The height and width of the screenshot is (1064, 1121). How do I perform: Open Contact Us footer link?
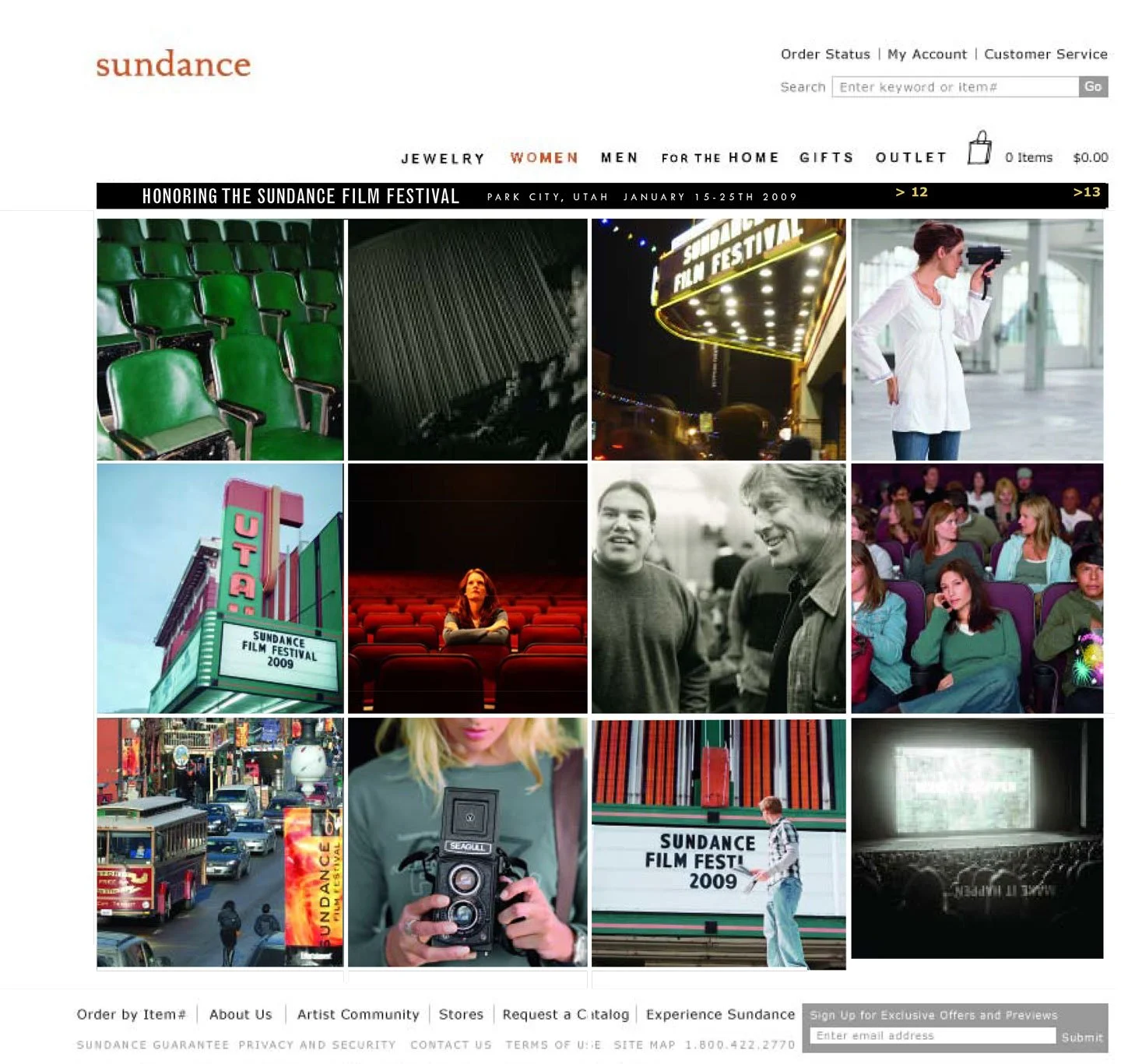(451, 1045)
